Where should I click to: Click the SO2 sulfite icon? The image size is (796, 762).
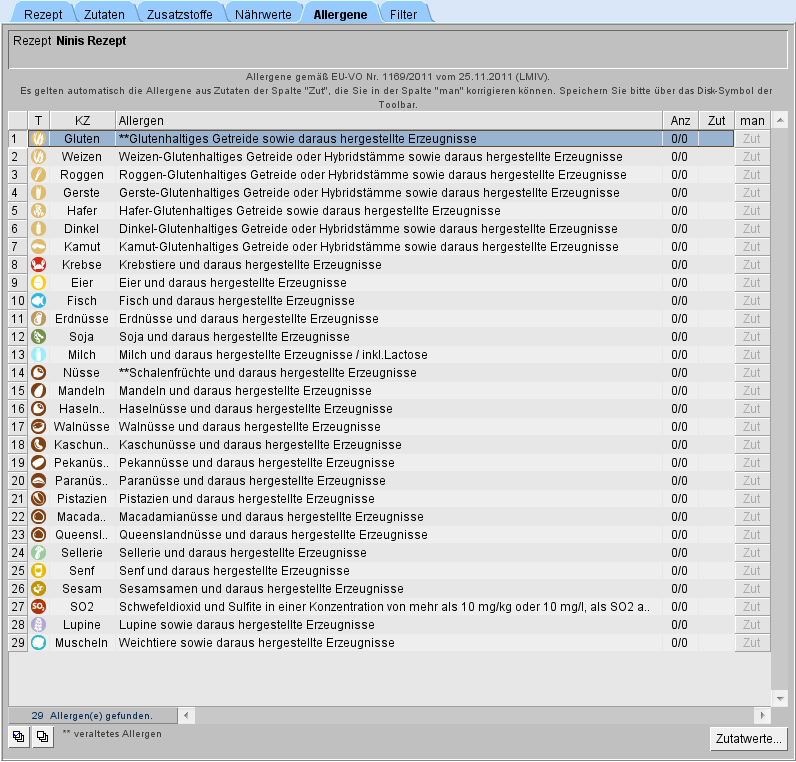tap(38, 607)
